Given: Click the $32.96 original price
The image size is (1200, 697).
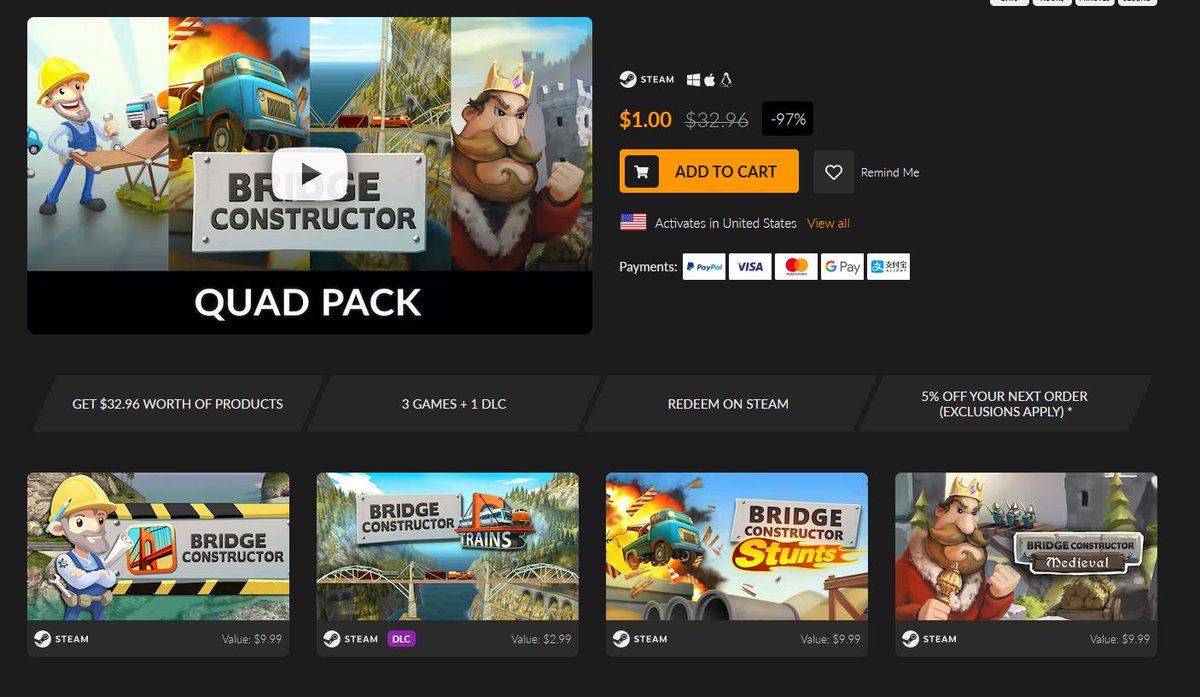Looking at the screenshot, I should point(717,120).
